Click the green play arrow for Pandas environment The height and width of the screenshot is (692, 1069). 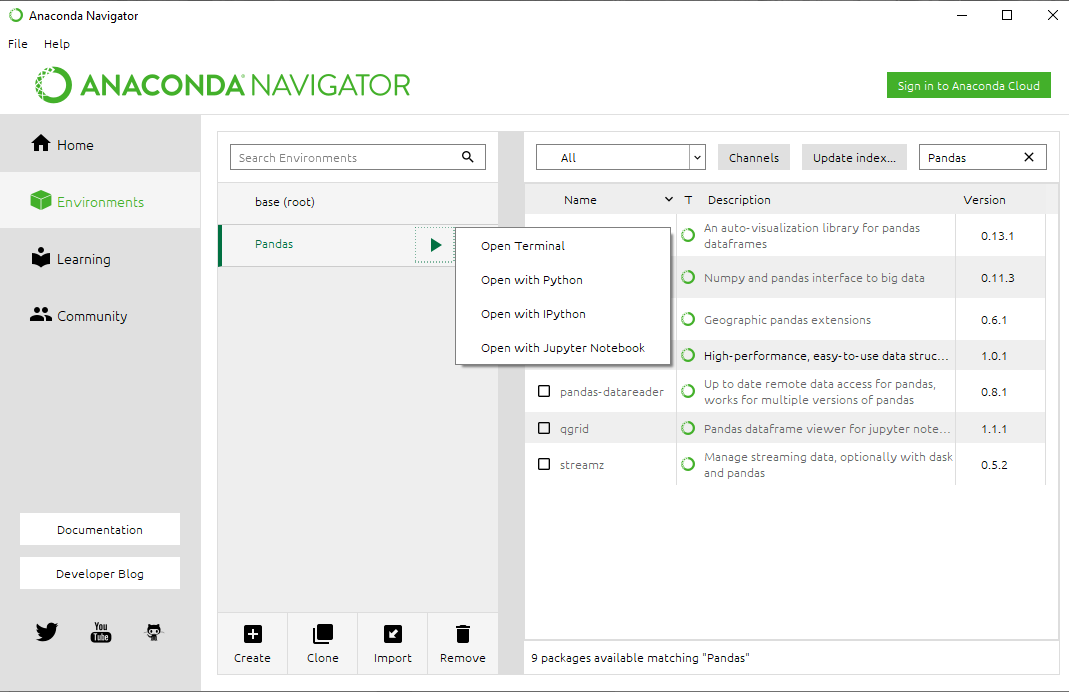435,244
